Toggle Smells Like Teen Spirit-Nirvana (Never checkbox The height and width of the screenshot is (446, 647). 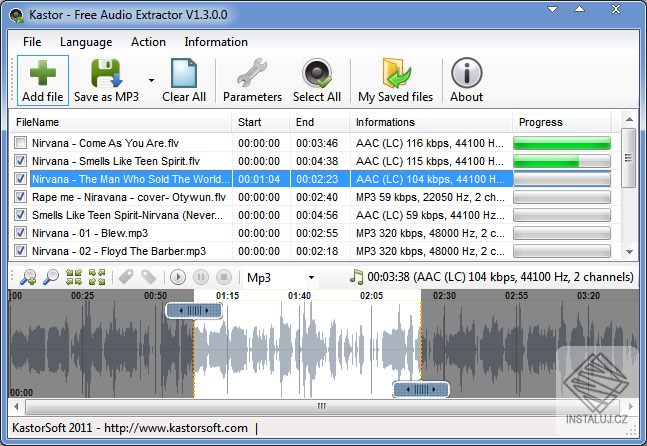(x=20, y=215)
